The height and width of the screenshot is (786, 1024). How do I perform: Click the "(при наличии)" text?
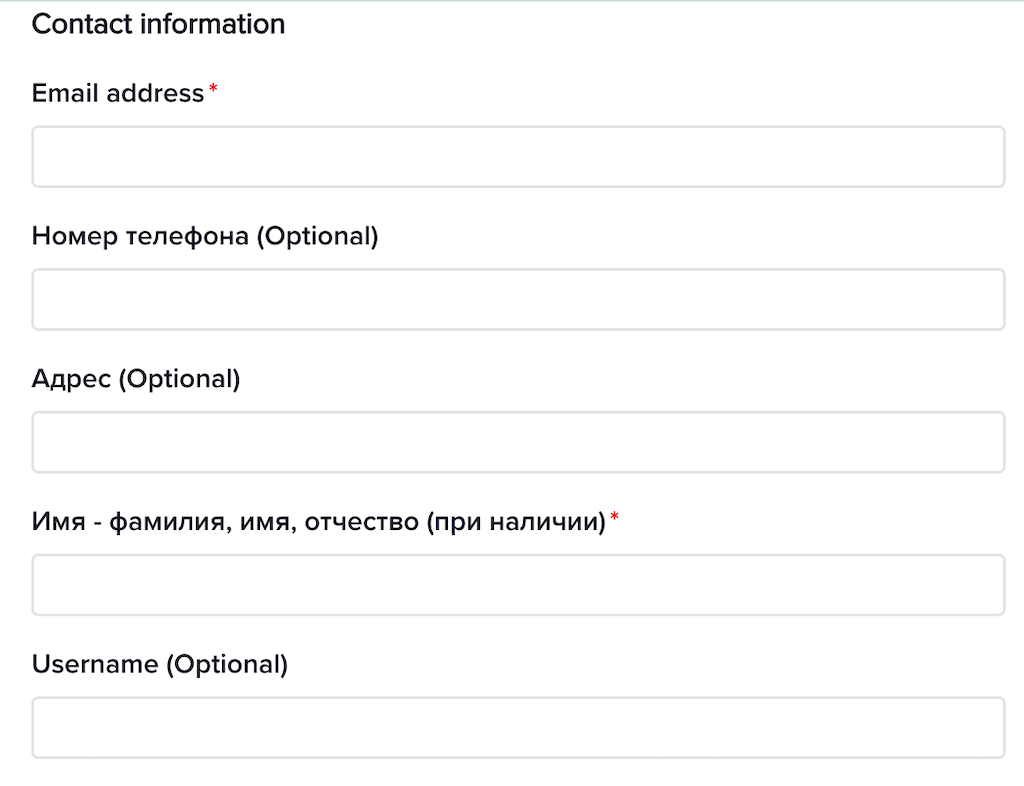516,522
